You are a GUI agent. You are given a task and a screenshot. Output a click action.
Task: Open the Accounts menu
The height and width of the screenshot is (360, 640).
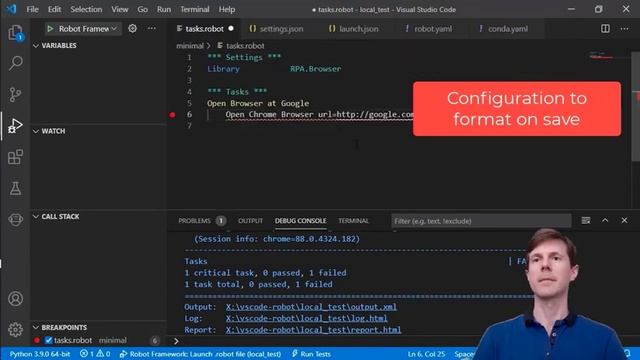tap(16, 299)
